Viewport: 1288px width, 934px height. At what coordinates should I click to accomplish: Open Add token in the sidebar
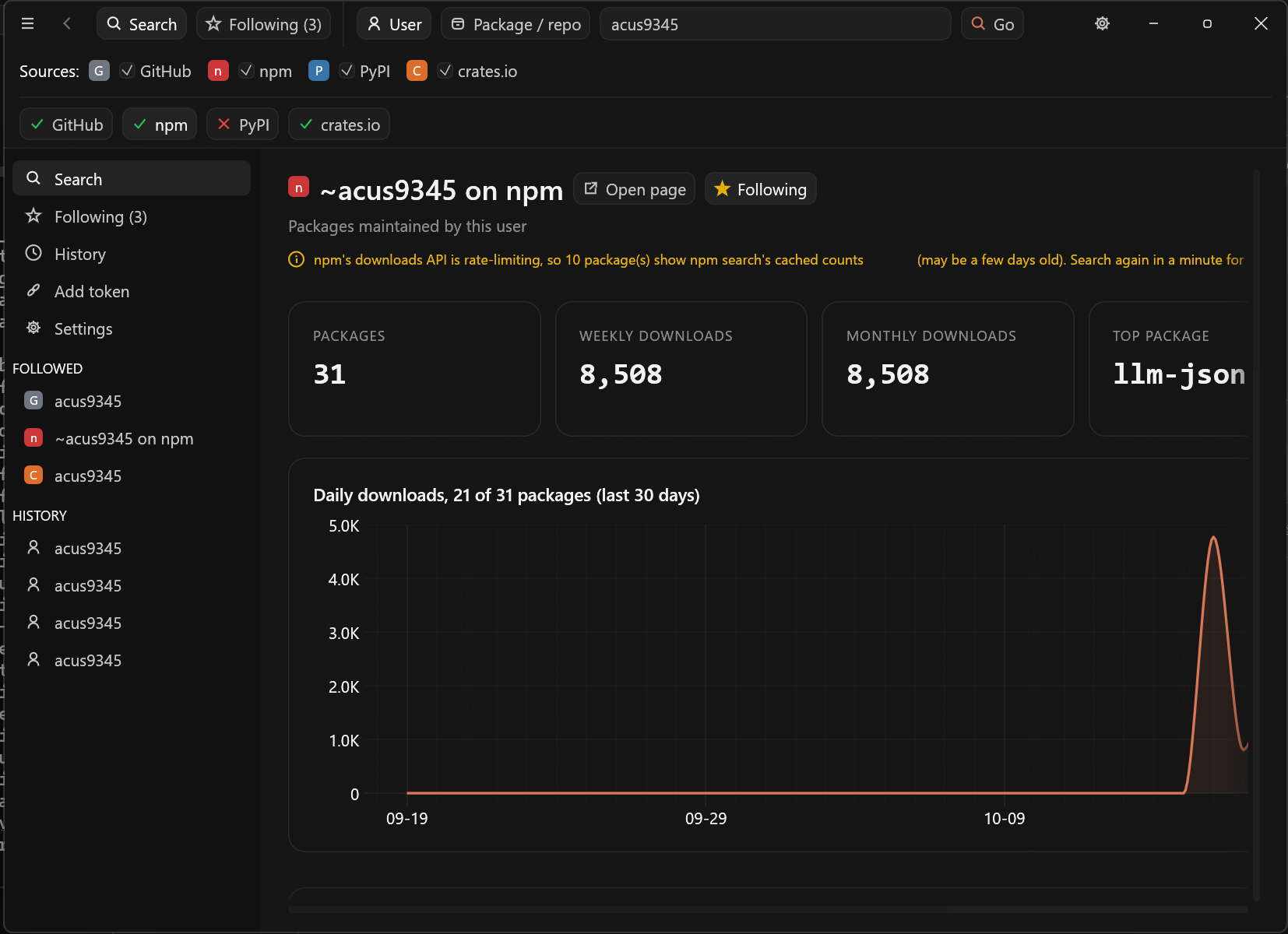coord(132,291)
